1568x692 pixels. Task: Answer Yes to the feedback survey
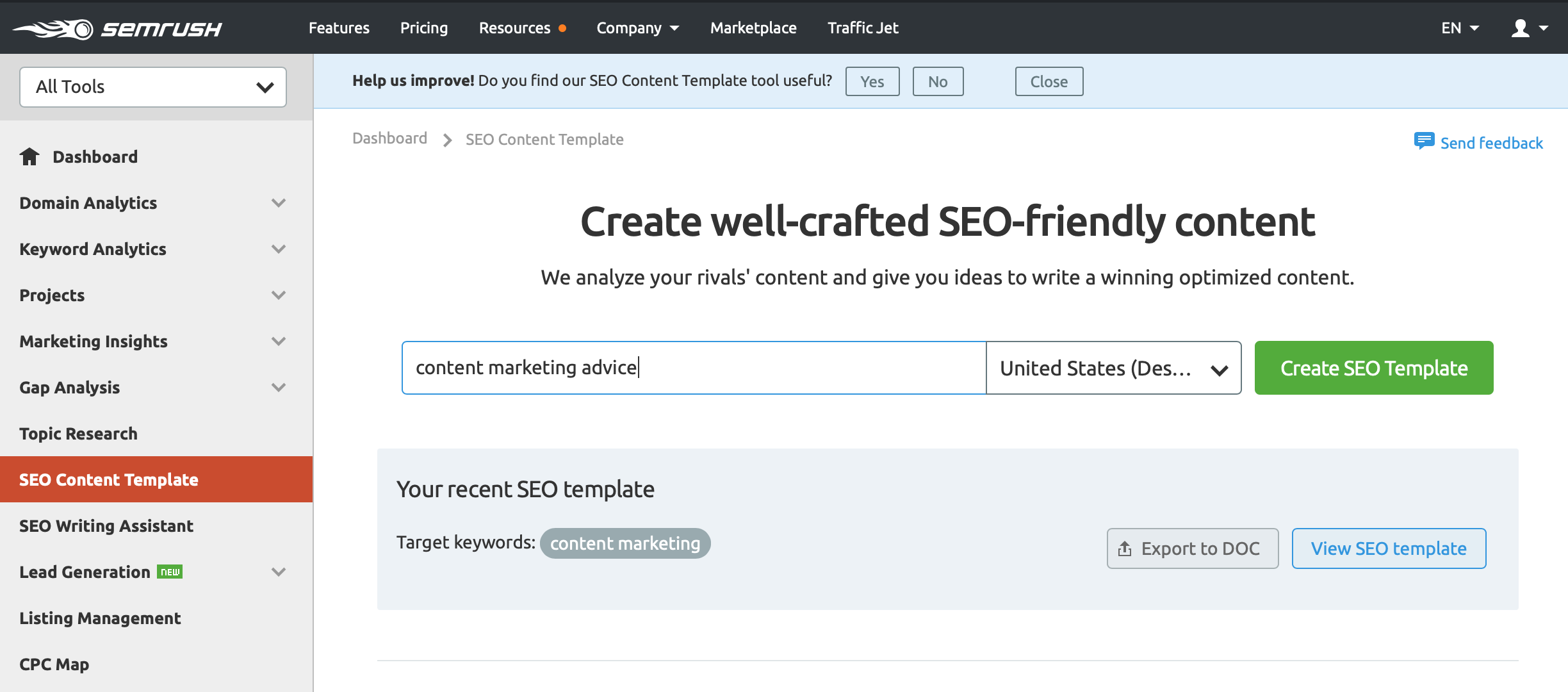pos(872,81)
